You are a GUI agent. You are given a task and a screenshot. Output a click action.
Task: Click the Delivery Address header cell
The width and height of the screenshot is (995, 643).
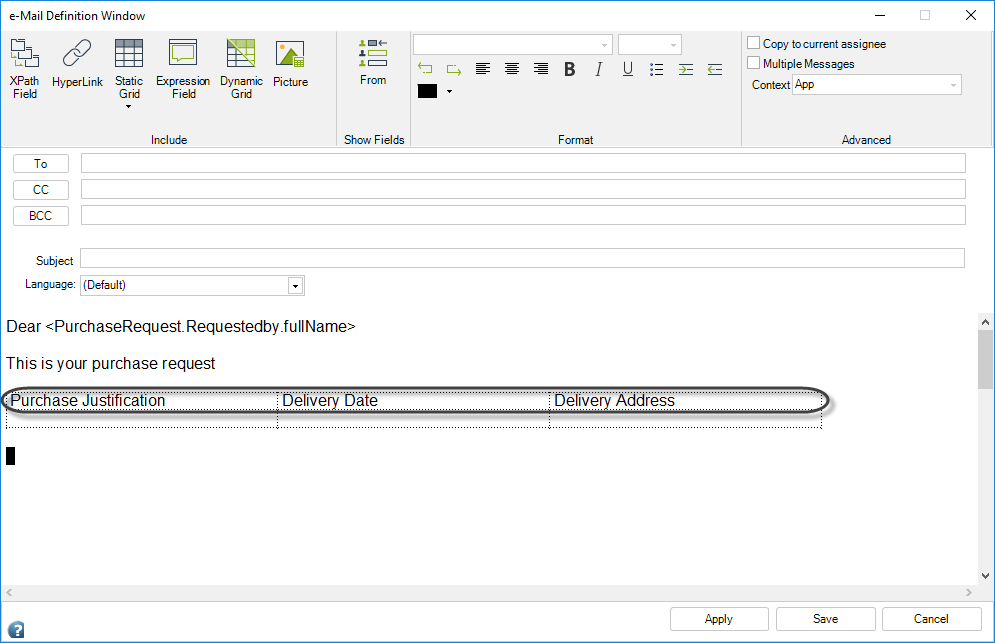[686, 401]
